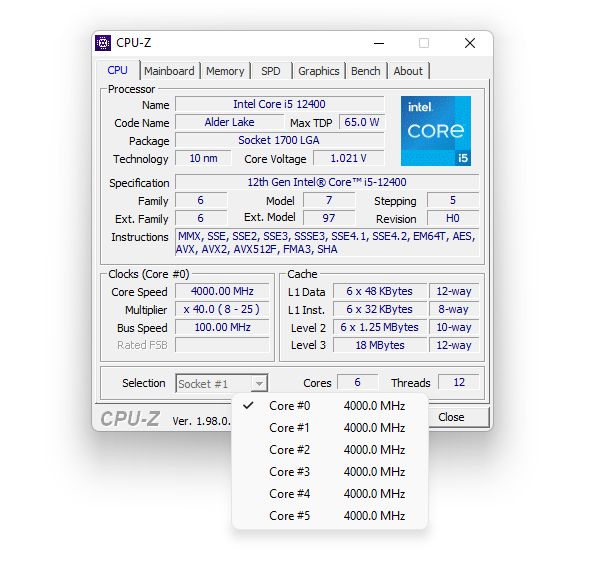Click the Specification field 12th Gen Intel Core
Image resolution: width=600 pixels, height=570 pixels.
click(327, 182)
